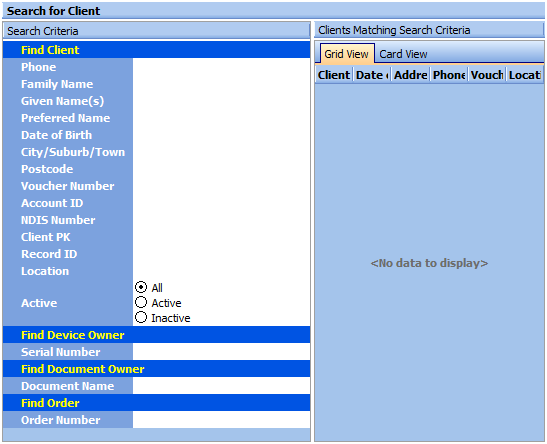This screenshot has width=547, height=444.
Task: Click the Date of Birth input field
Action: coord(221,135)
